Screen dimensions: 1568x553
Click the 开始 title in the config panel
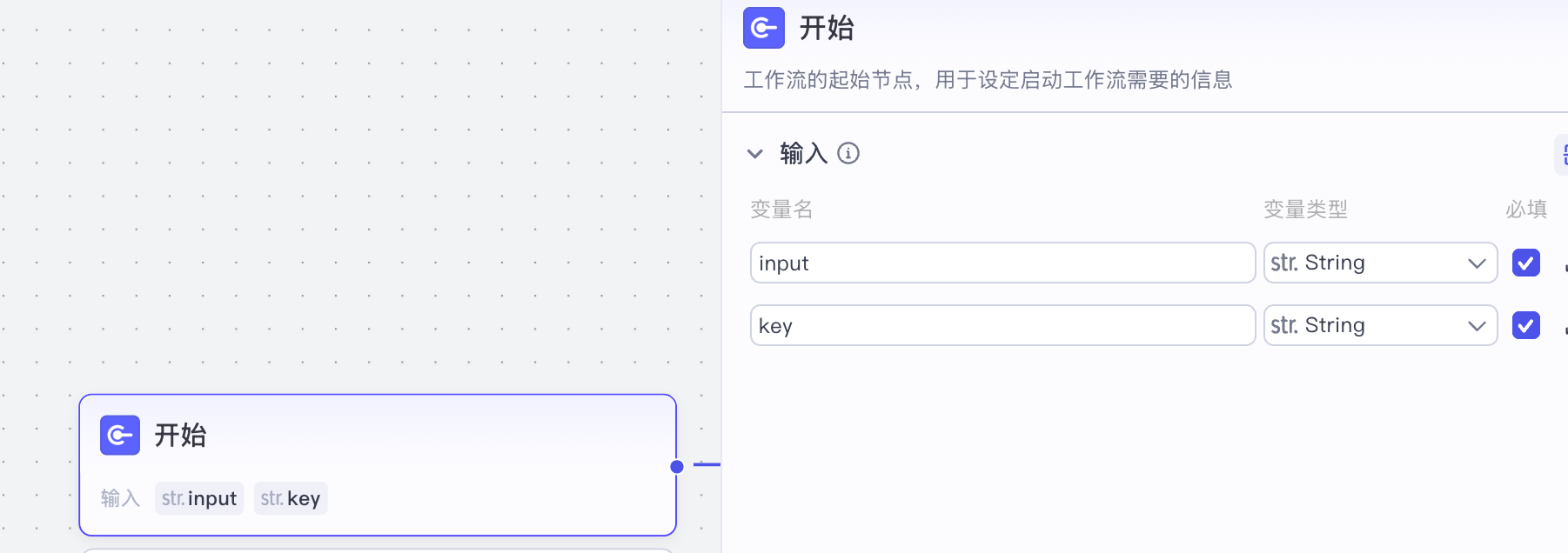(827, 28)
